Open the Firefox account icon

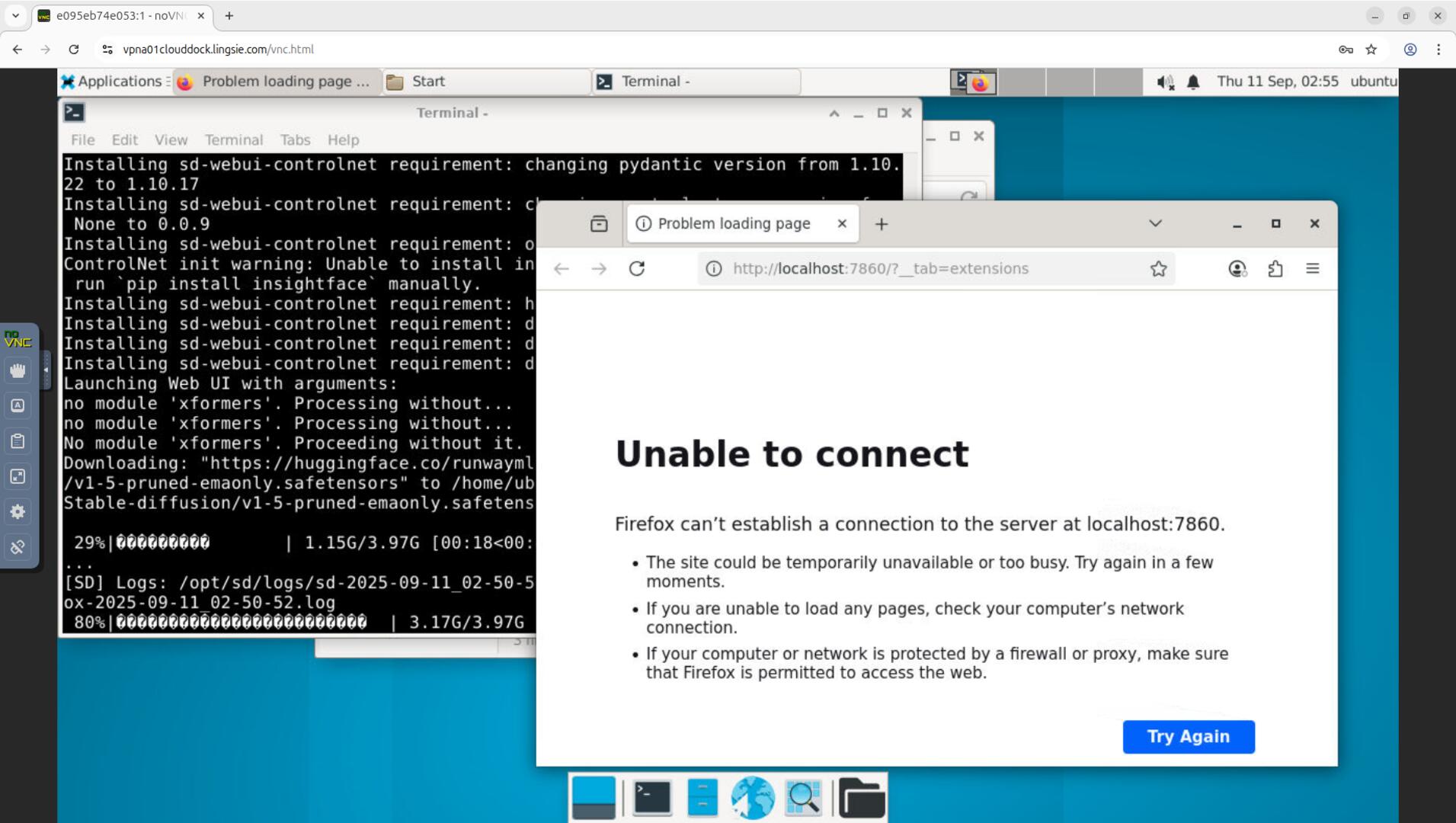(1237, 268)
